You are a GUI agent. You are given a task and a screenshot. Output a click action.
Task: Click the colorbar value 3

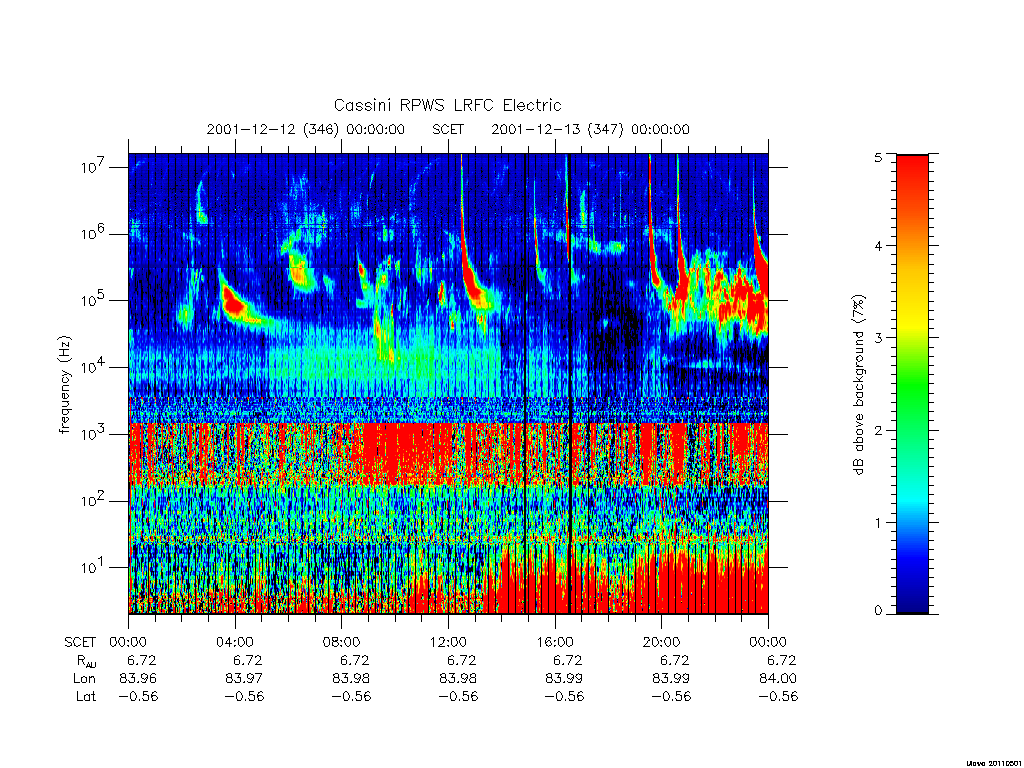878,338
